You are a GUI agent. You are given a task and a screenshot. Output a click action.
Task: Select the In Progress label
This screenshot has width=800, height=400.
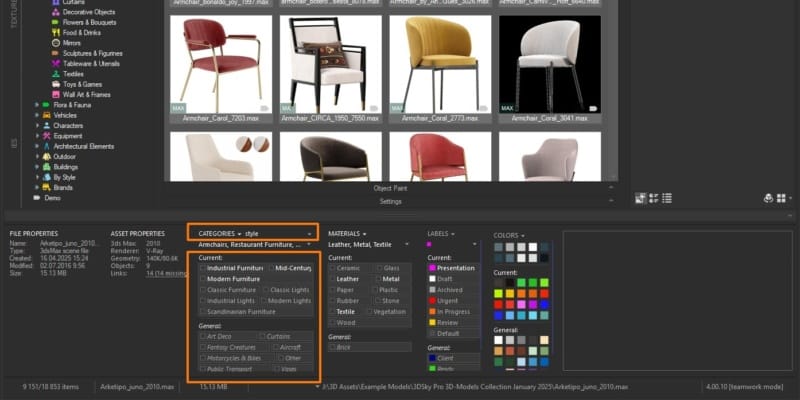(x=454, y=312)
